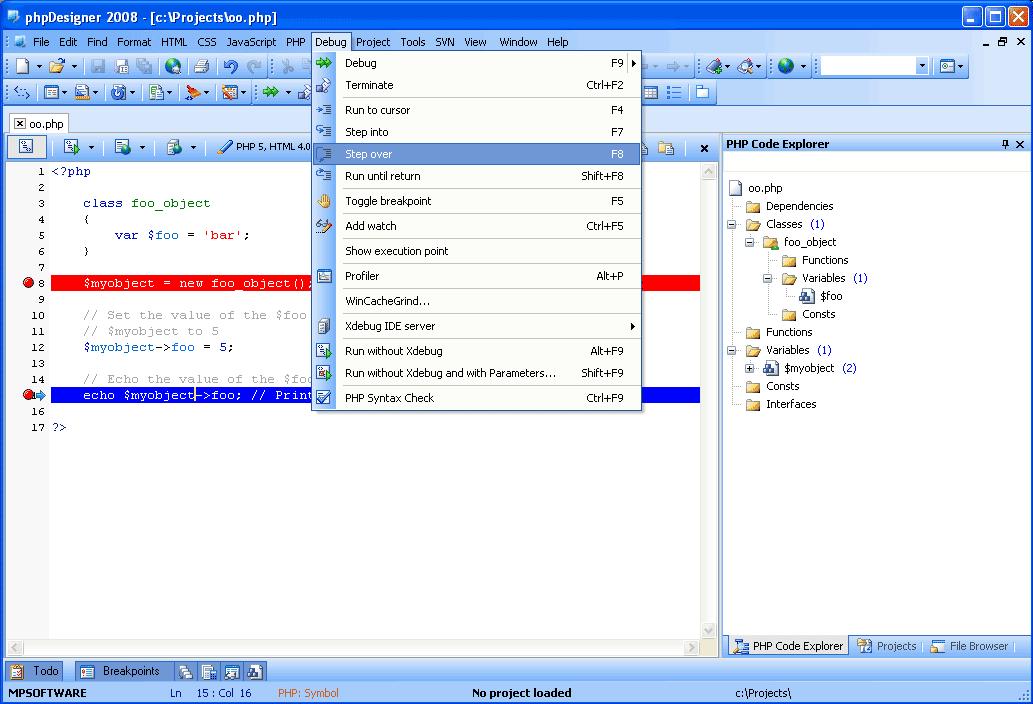
Task: Choose Step over from Debug menu
Action: (476, 154)
